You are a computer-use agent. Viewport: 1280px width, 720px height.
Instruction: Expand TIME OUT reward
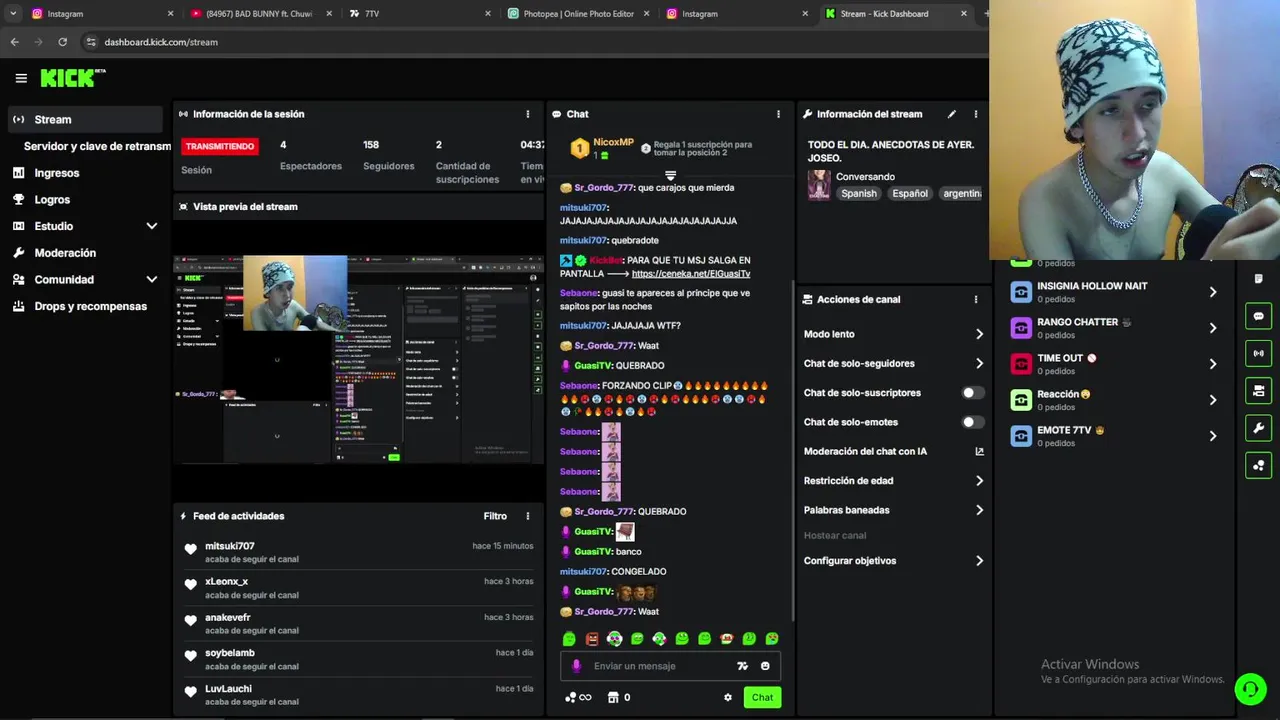coord(1213,364)
